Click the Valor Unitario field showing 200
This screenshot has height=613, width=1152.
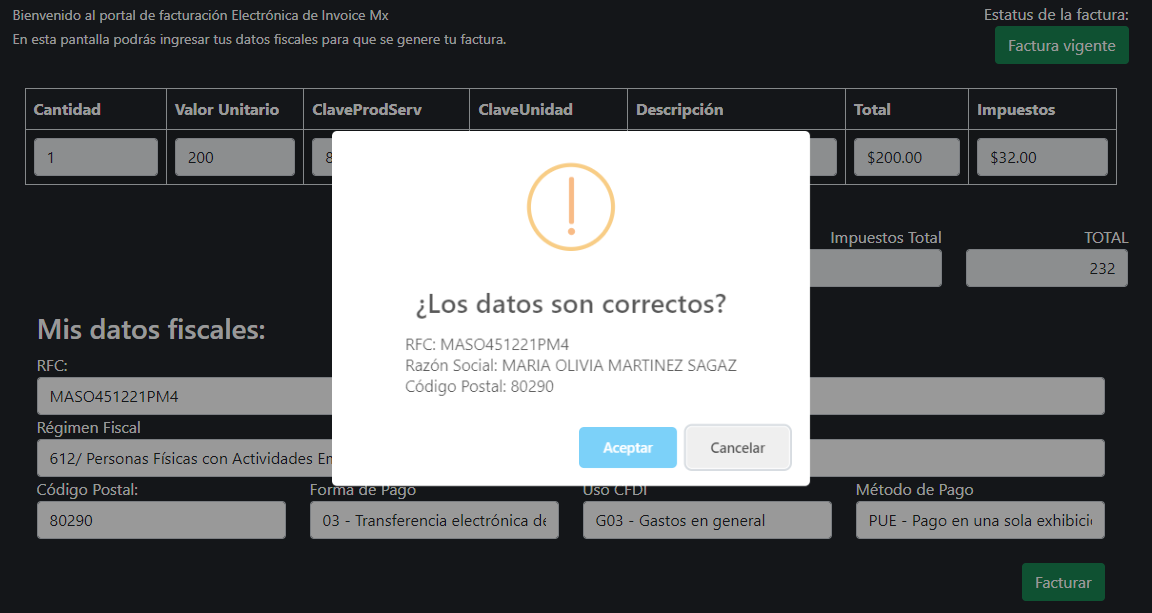click(234, 157)
